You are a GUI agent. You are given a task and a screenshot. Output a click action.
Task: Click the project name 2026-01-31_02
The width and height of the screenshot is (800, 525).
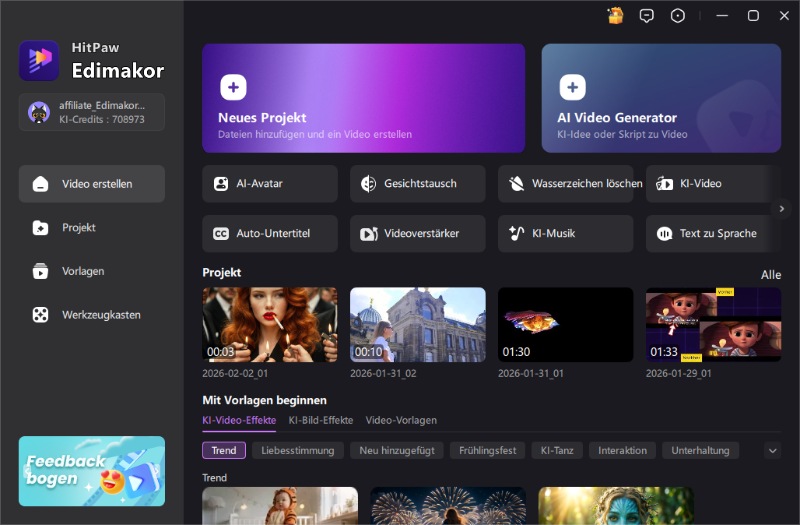383,373
